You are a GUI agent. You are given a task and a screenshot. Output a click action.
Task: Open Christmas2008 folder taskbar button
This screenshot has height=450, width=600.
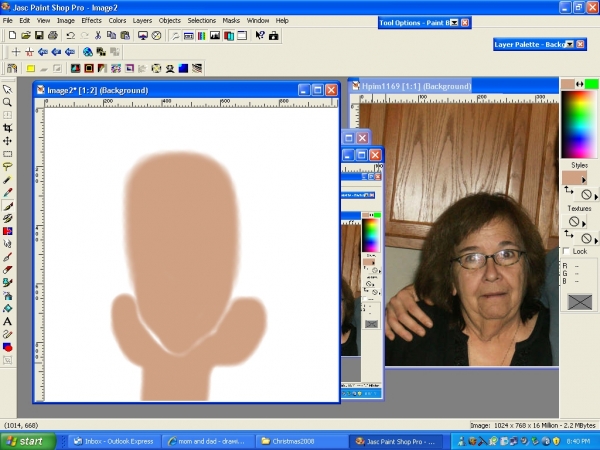pyautogui.click(x=301, y=441)
